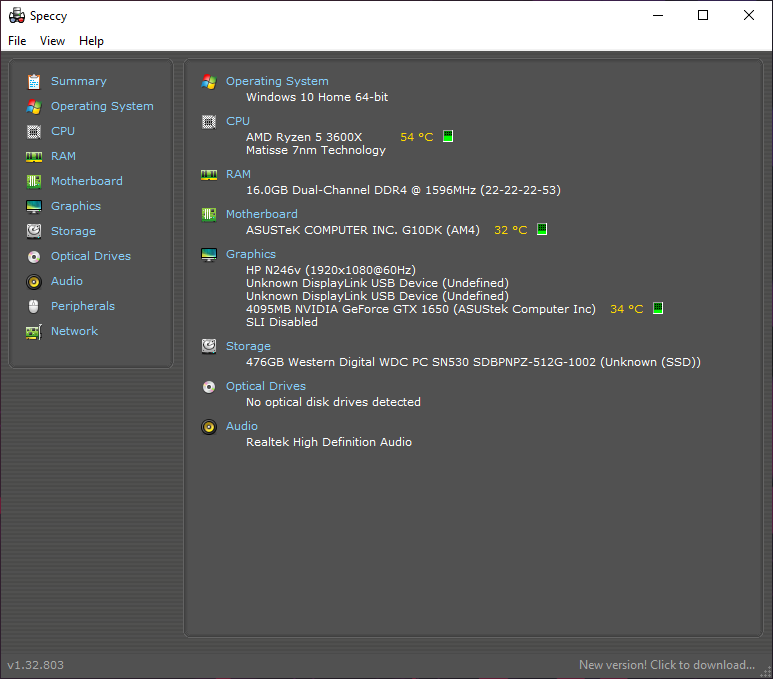Screen dimensions: 773x679
Task: Click the RAM stick icon in sidebar
Action: coord(34,157)
